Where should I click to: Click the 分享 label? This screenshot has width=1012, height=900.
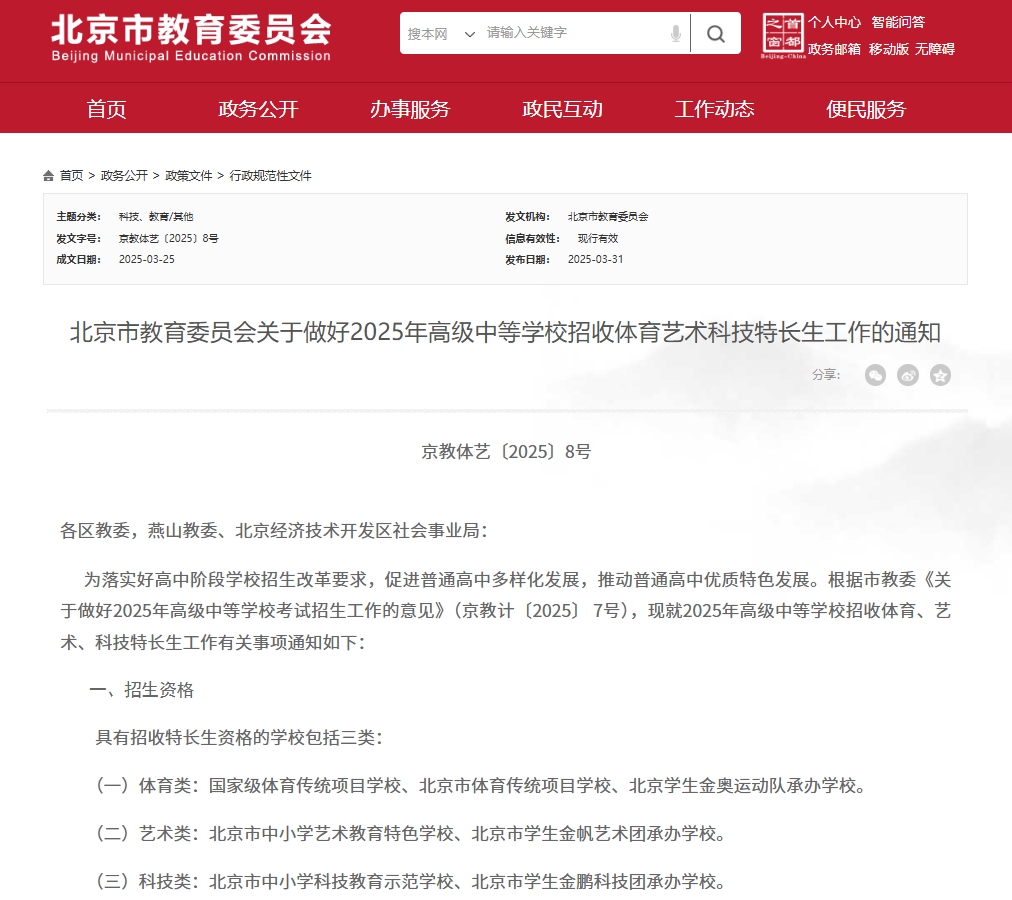tap(826, 375)
